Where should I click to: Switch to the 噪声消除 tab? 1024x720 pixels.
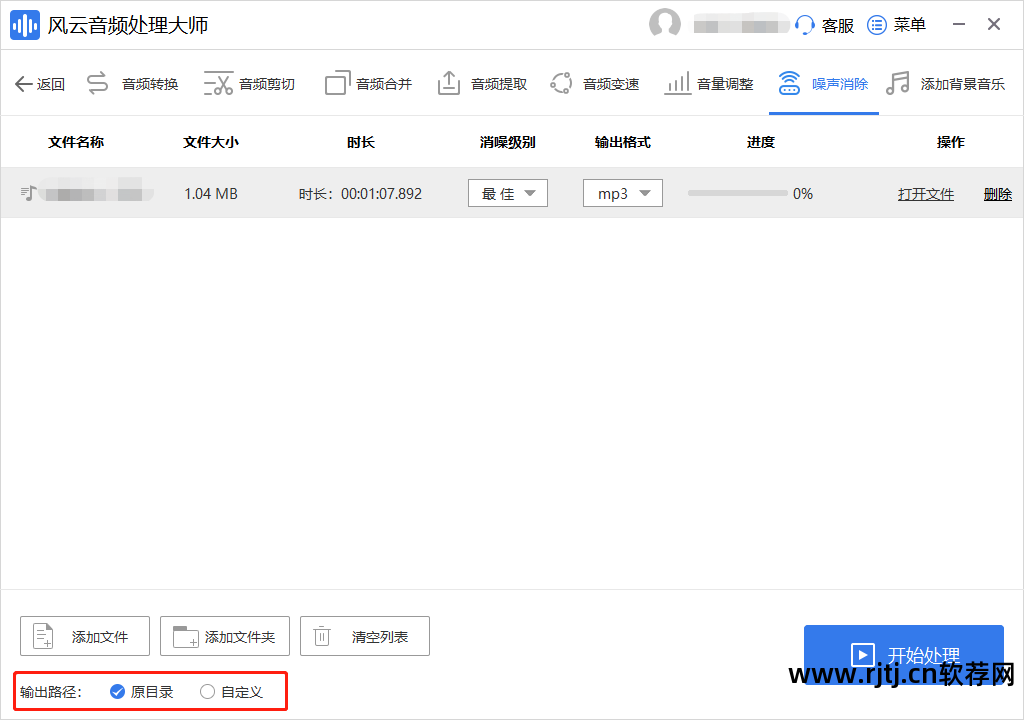click(x=824, y=84)
